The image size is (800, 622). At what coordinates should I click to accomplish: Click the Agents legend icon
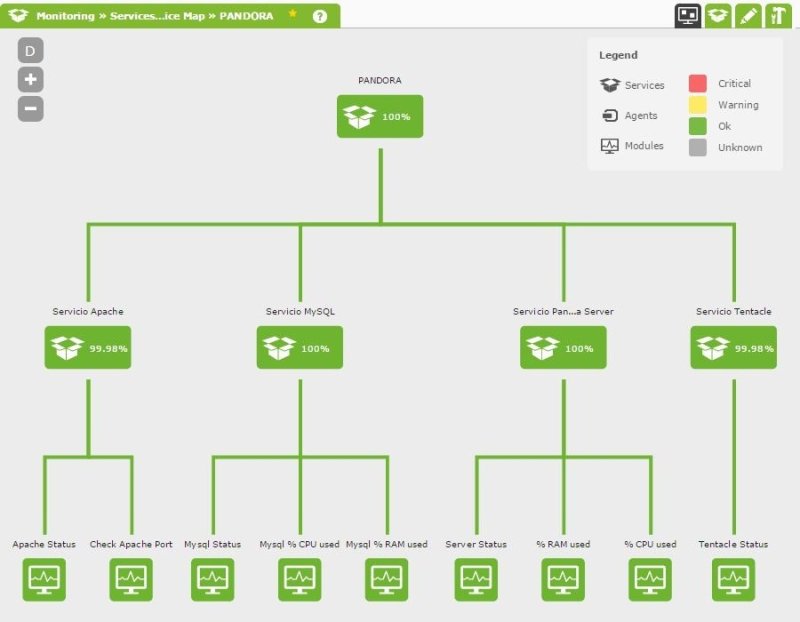tap(610, 115)
